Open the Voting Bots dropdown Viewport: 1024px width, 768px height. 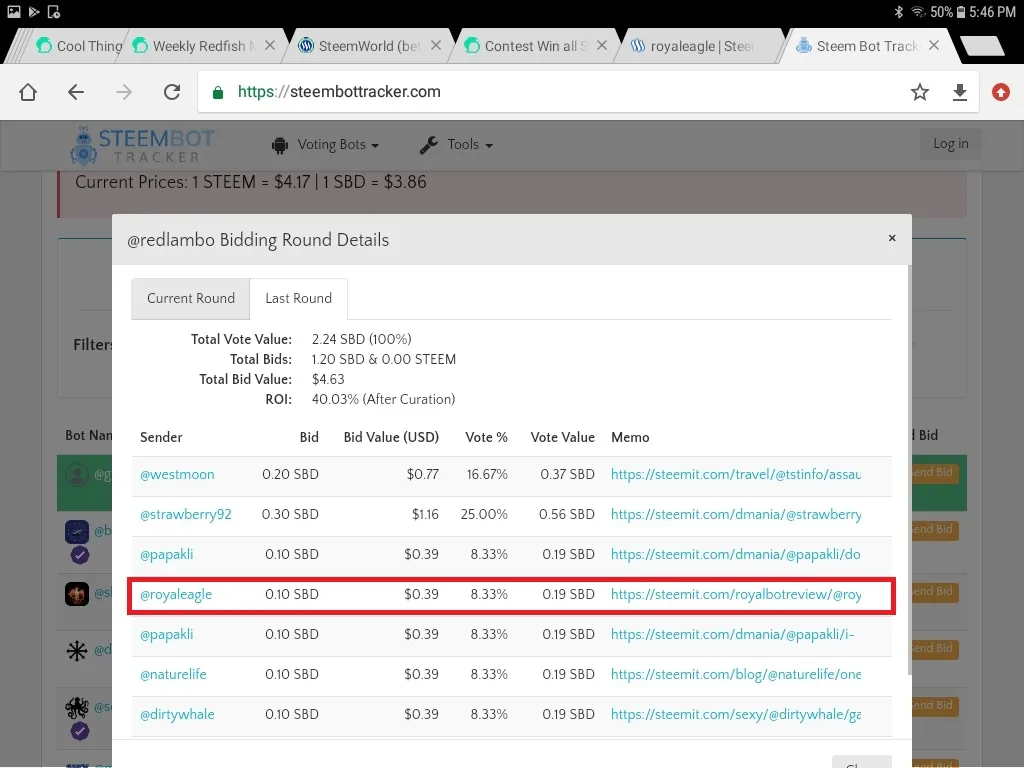point(325,144)
